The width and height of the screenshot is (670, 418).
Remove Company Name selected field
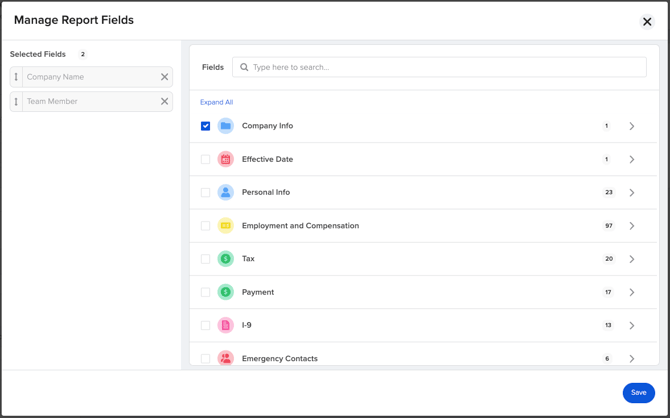click(165, 77)
